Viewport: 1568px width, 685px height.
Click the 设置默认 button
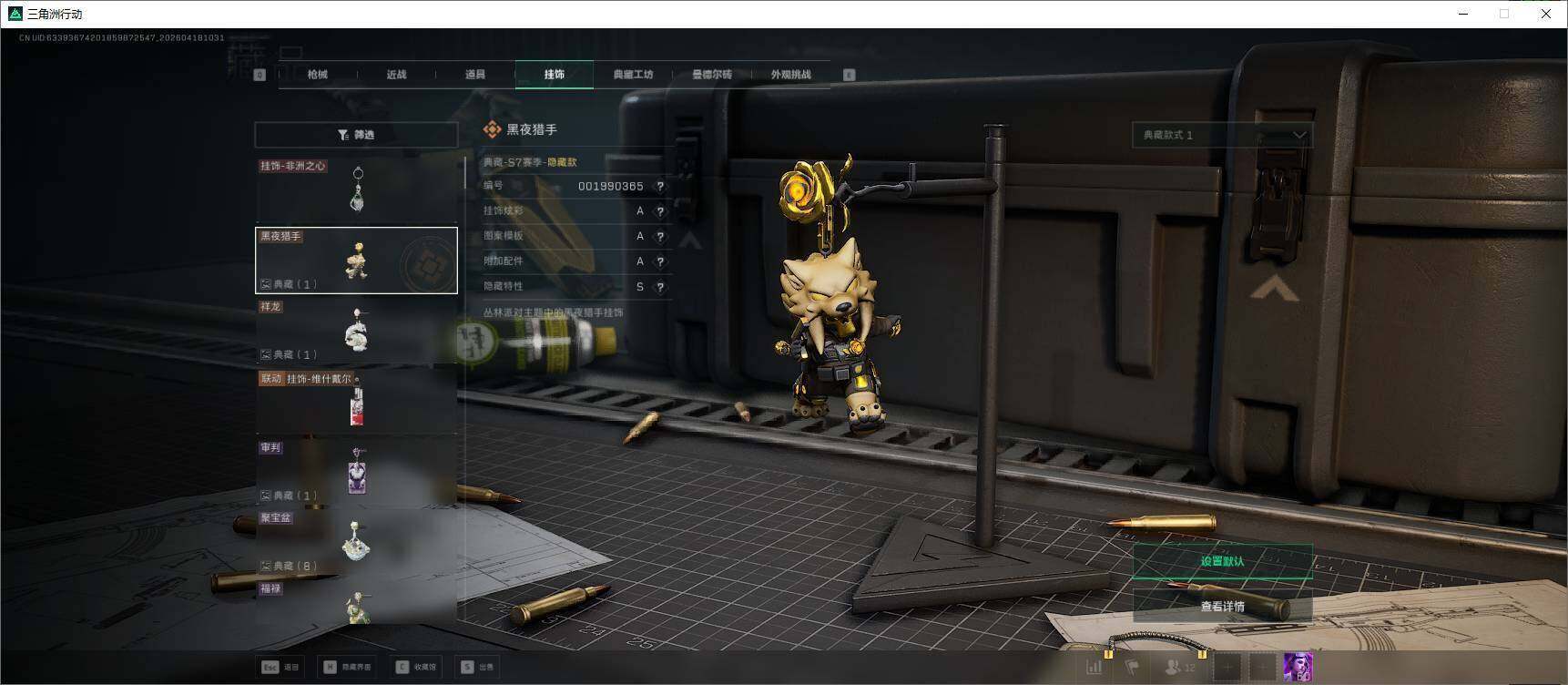(1223, 561)
